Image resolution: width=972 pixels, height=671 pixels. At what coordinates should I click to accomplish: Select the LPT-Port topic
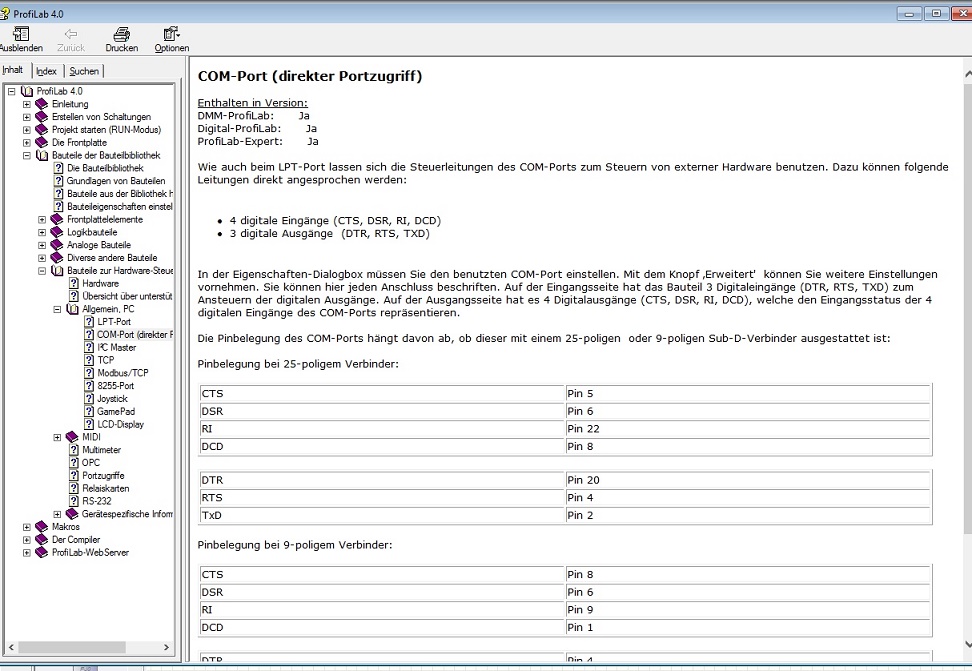click(114, 322)
